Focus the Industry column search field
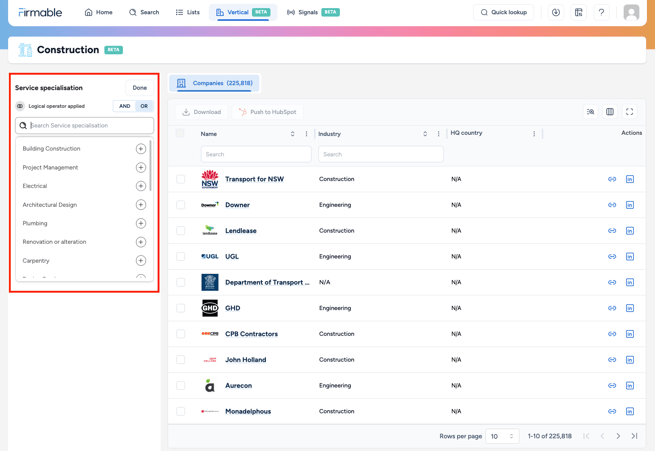 point(381,154)
